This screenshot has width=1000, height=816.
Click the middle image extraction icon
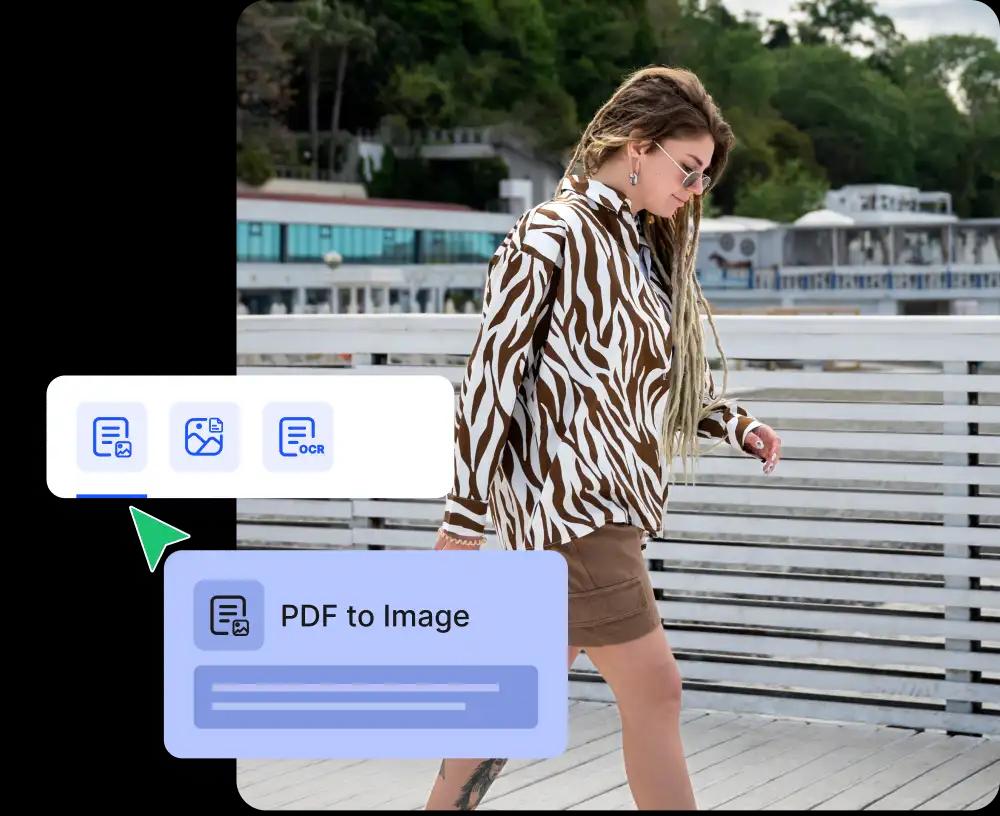[x=204, y=437]
